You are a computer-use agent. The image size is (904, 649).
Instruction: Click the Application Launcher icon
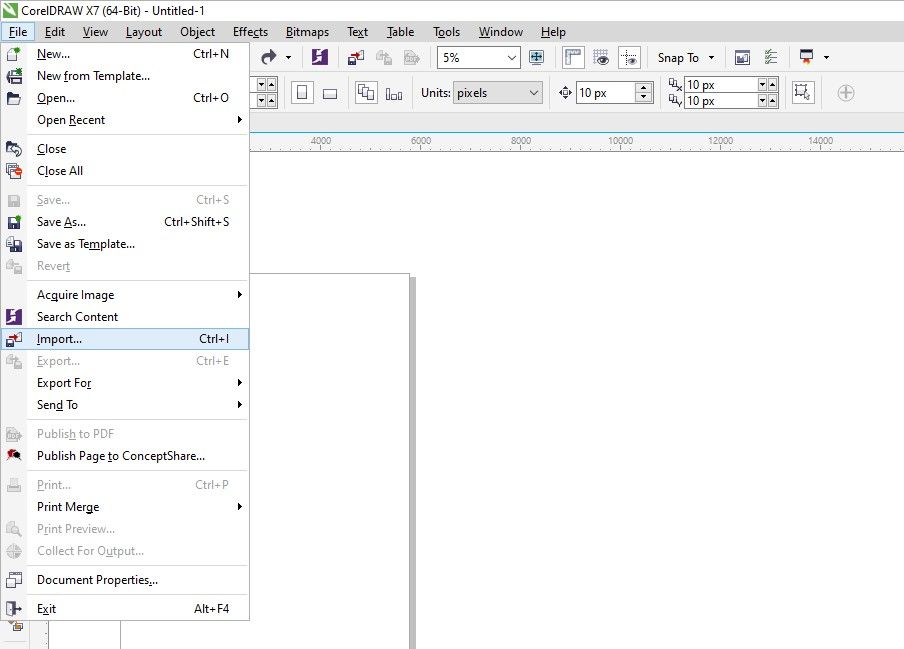click(x=807, y=56)
